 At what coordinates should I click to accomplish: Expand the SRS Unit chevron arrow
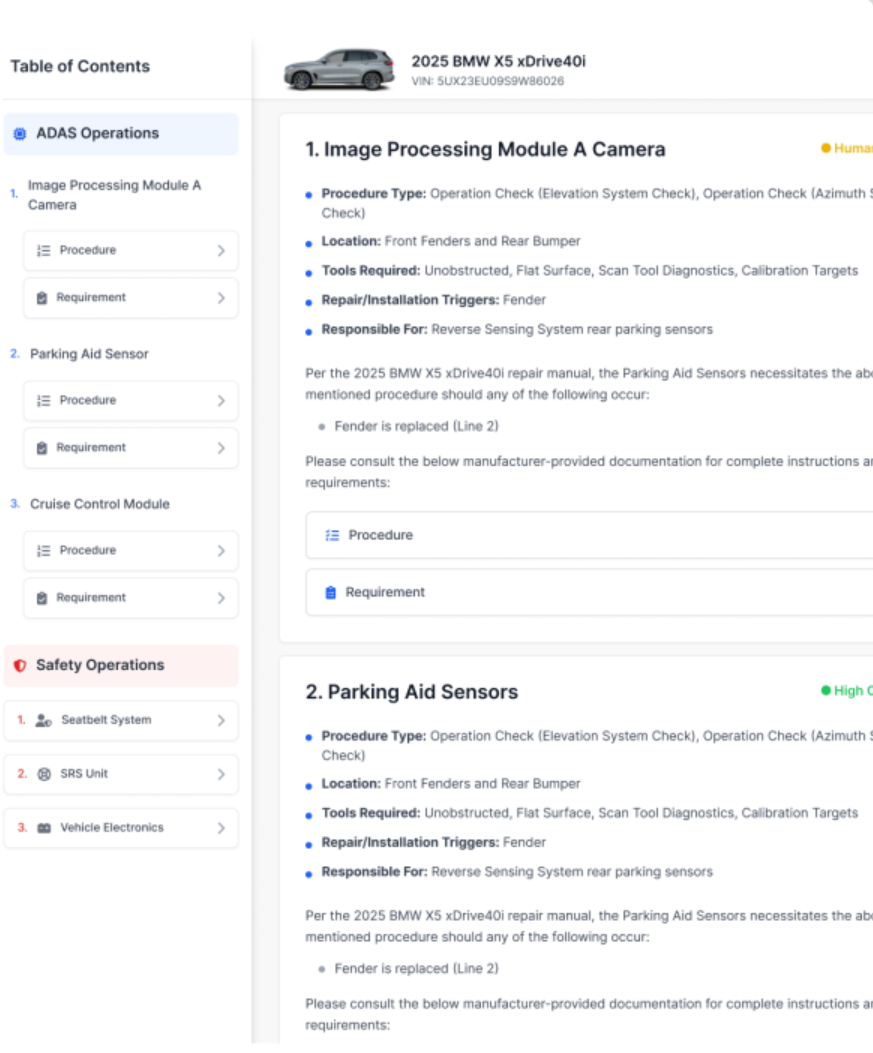pyautogui.click(x=221, y=774)
